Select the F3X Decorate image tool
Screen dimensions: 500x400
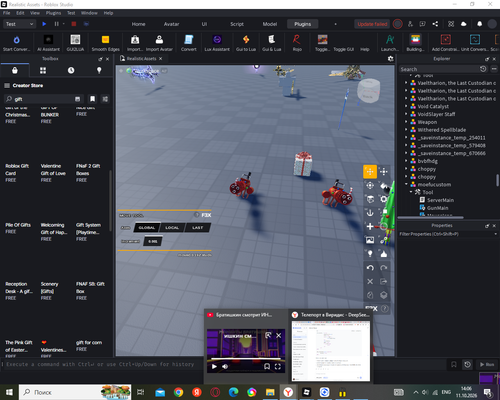[x=370, y=240]
